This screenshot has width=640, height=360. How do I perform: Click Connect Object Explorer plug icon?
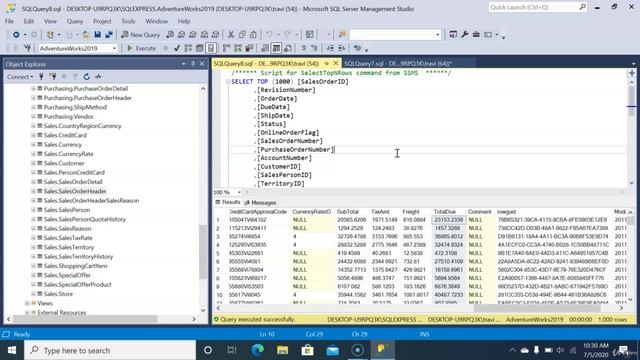[41, 76]
